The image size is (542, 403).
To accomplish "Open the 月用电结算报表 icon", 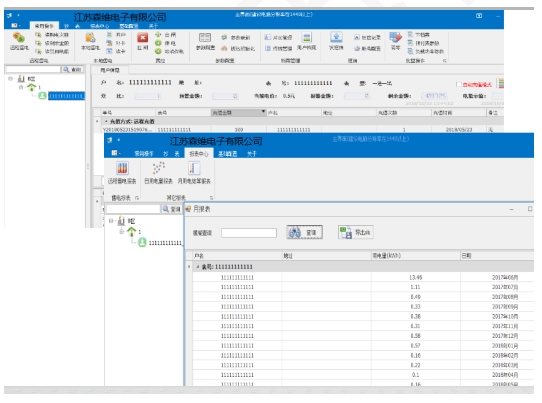I will coord(194,168).
